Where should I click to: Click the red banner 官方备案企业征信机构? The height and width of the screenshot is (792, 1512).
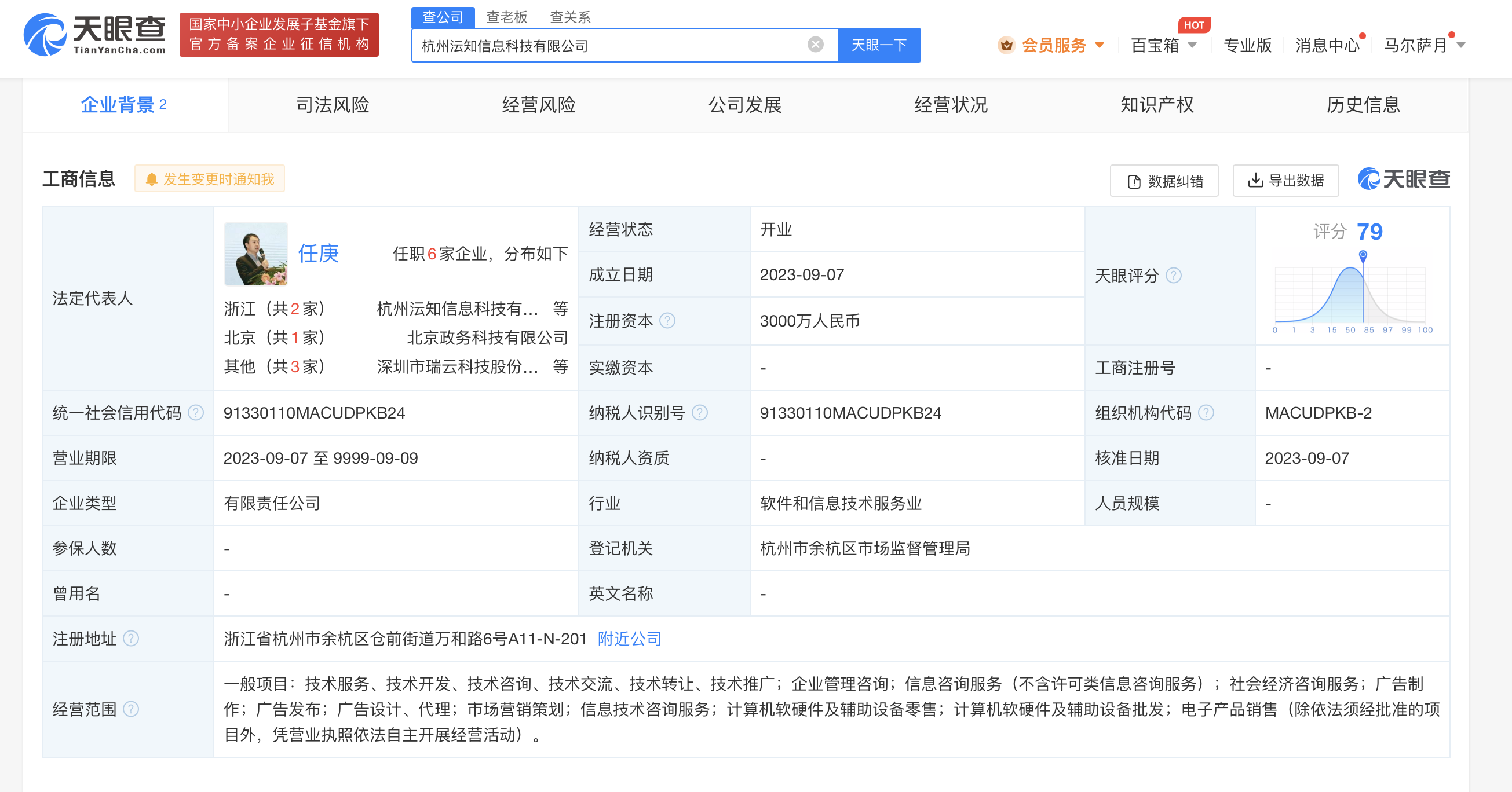click(279, 35)
